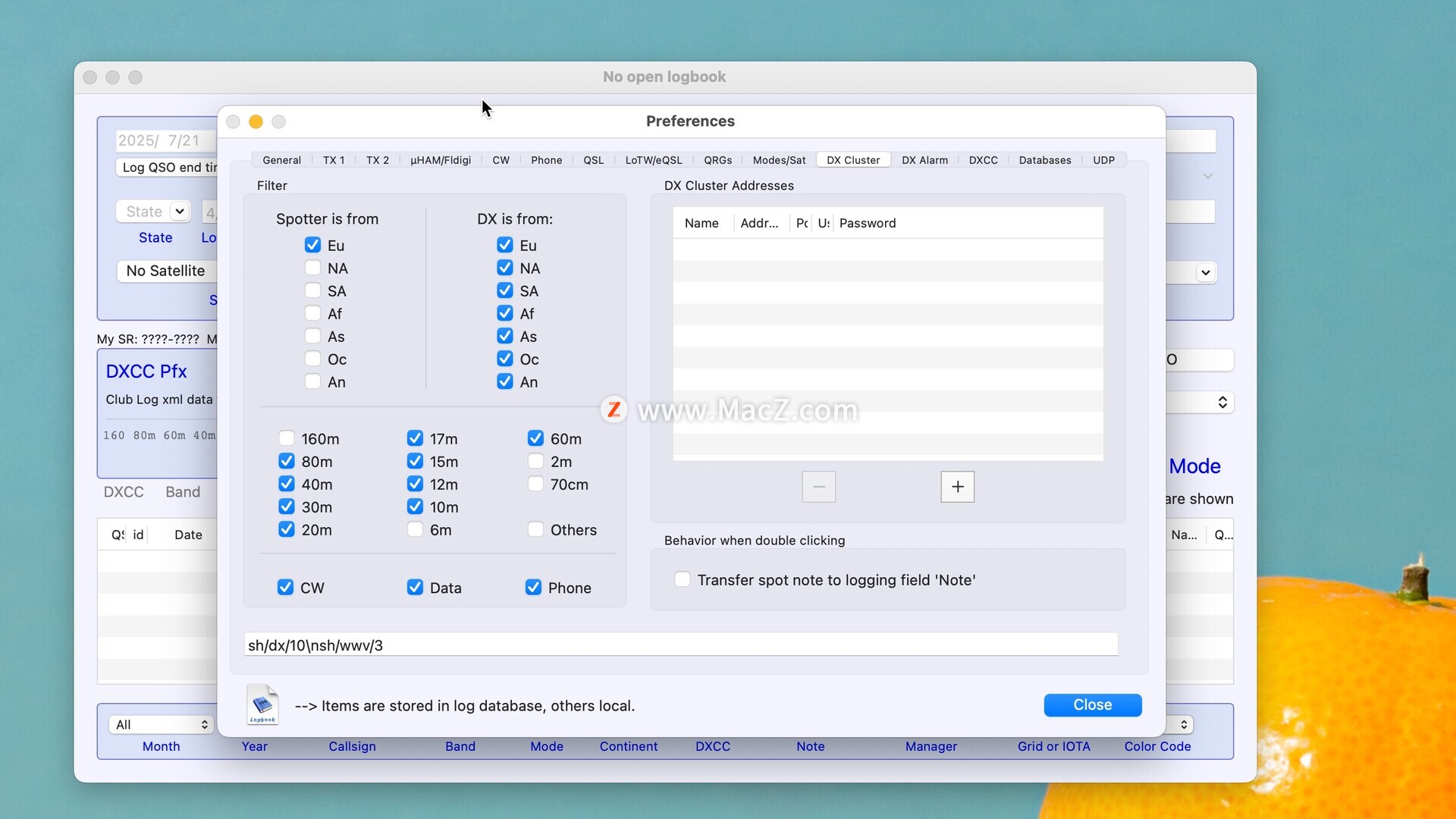Disable the 12m band filter
This screenshot has height=819, width=1456.
click(x=415, y=484)
